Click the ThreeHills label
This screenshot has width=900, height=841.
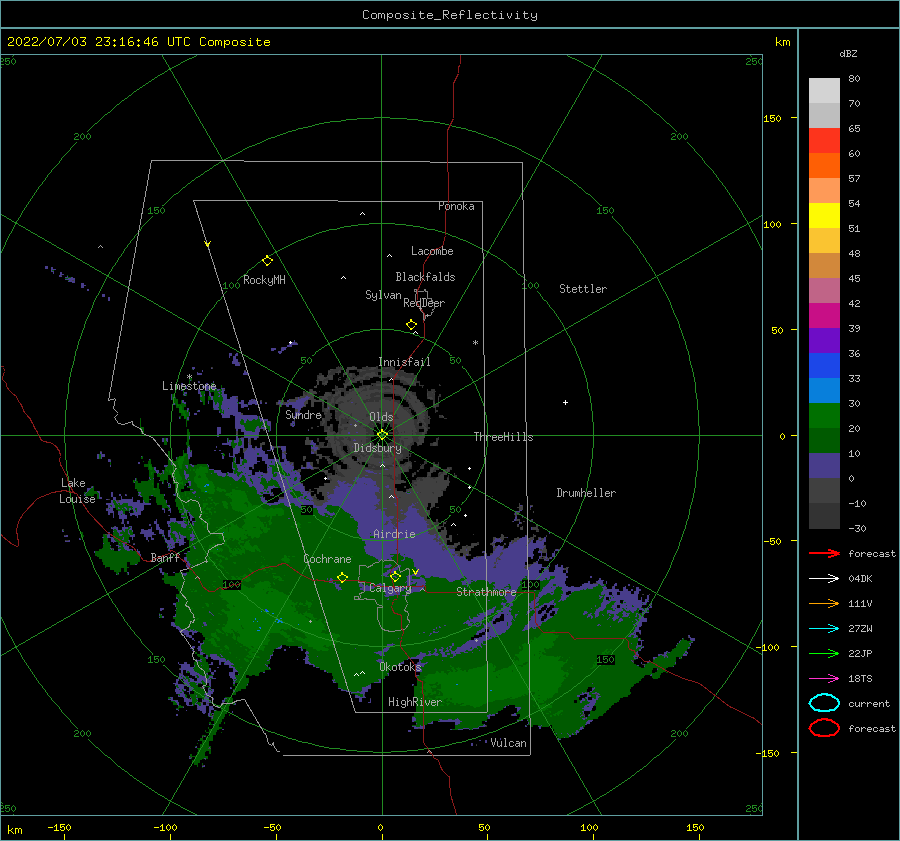coord(503,437)
